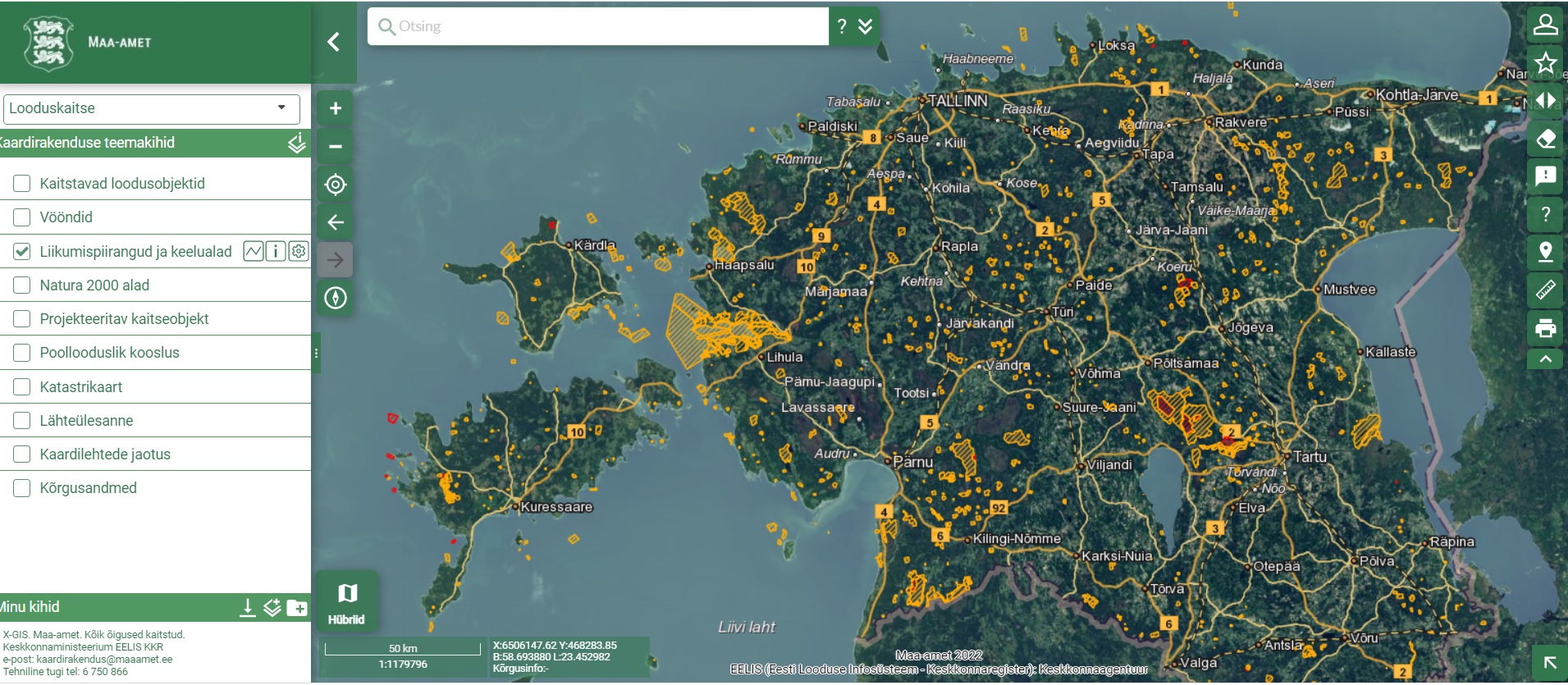
Task: Collapse the left sidebar panel arrow
Action: [x=333, y=42]
